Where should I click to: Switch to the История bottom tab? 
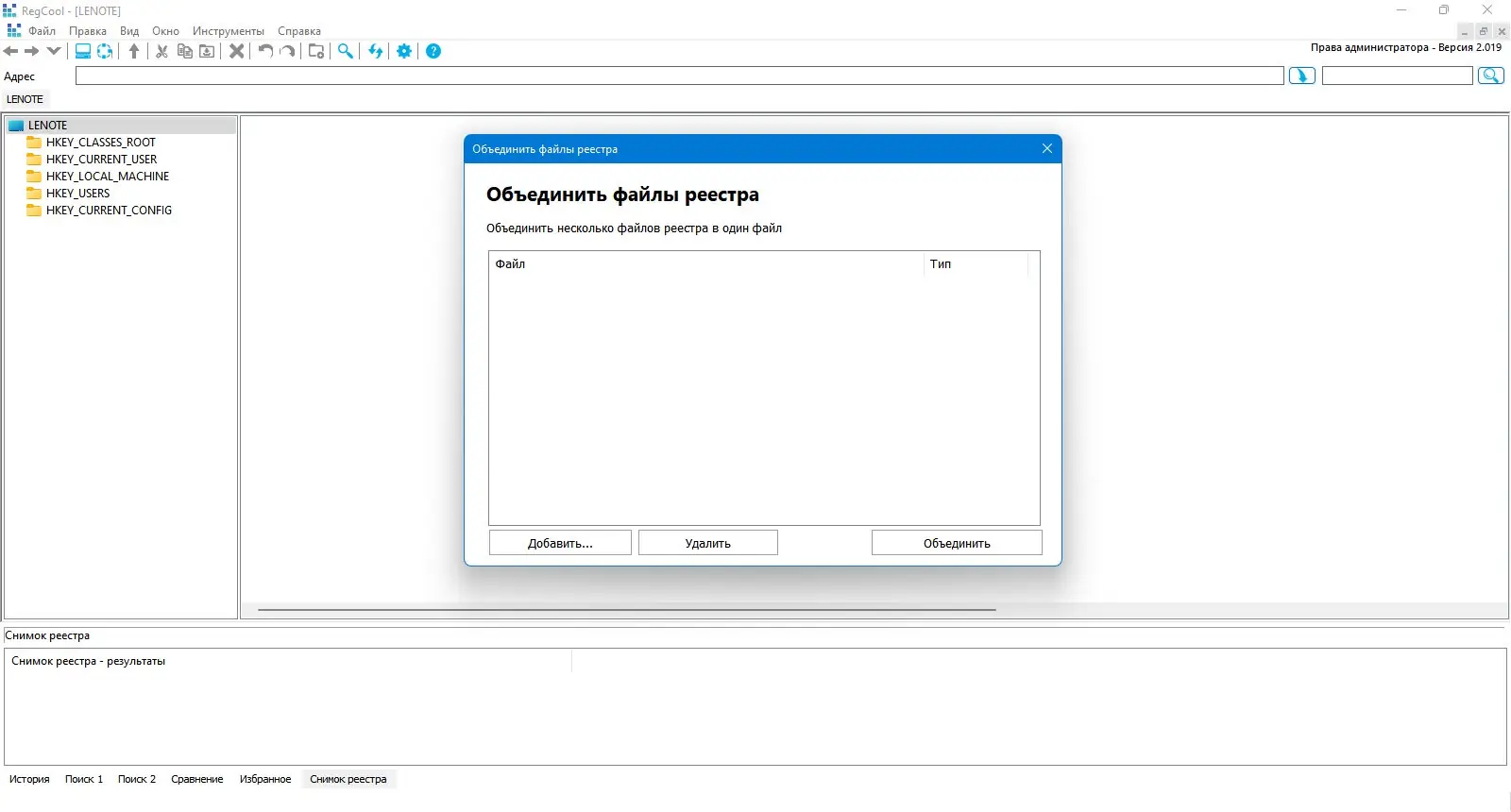pyautogui.click(x=29, y=779)
